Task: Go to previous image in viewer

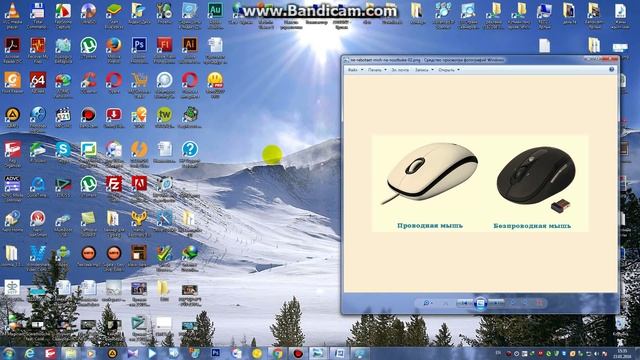Action: tap(464, 303)
